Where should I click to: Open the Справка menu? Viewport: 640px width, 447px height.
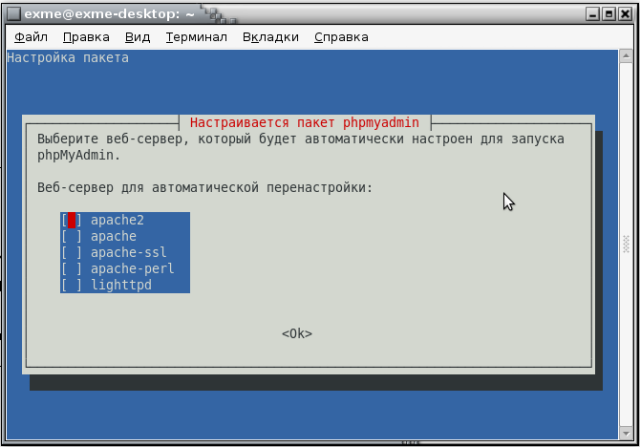341,37
